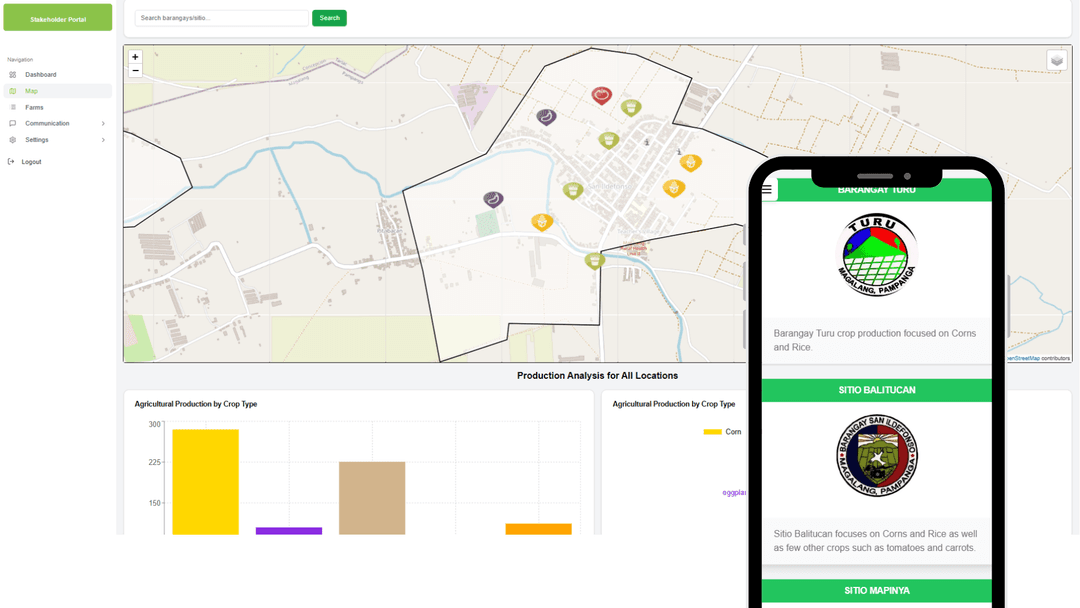Click the 'Barangay Turu crop production' description
The height and width of the screenshot is (608, 1080).
[875, 340]
